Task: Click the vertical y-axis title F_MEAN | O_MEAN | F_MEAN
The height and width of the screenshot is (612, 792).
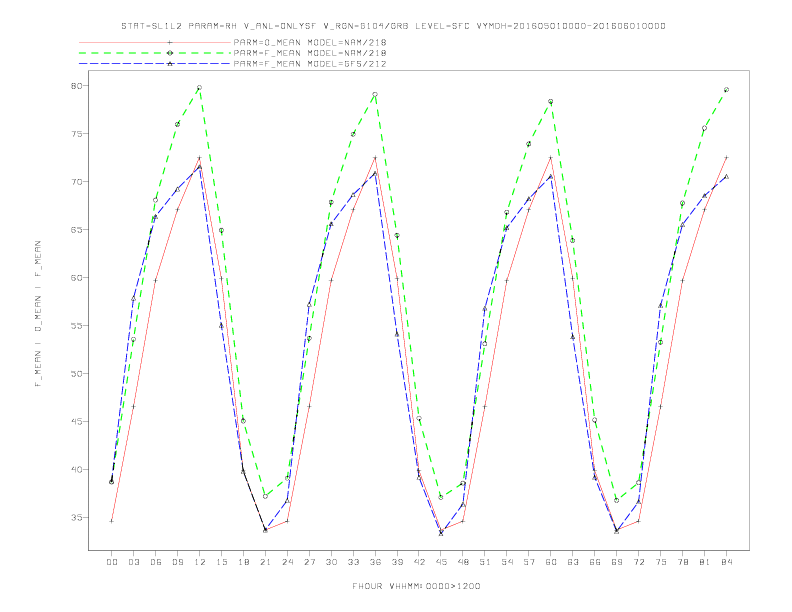Action: pyautogui.click(x=38, y=314)
